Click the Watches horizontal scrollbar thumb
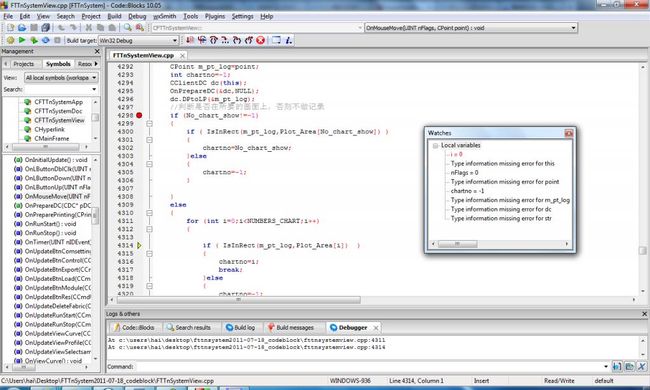Image resolution: width=650 pixels, height=390 pixels. [457, 244]
